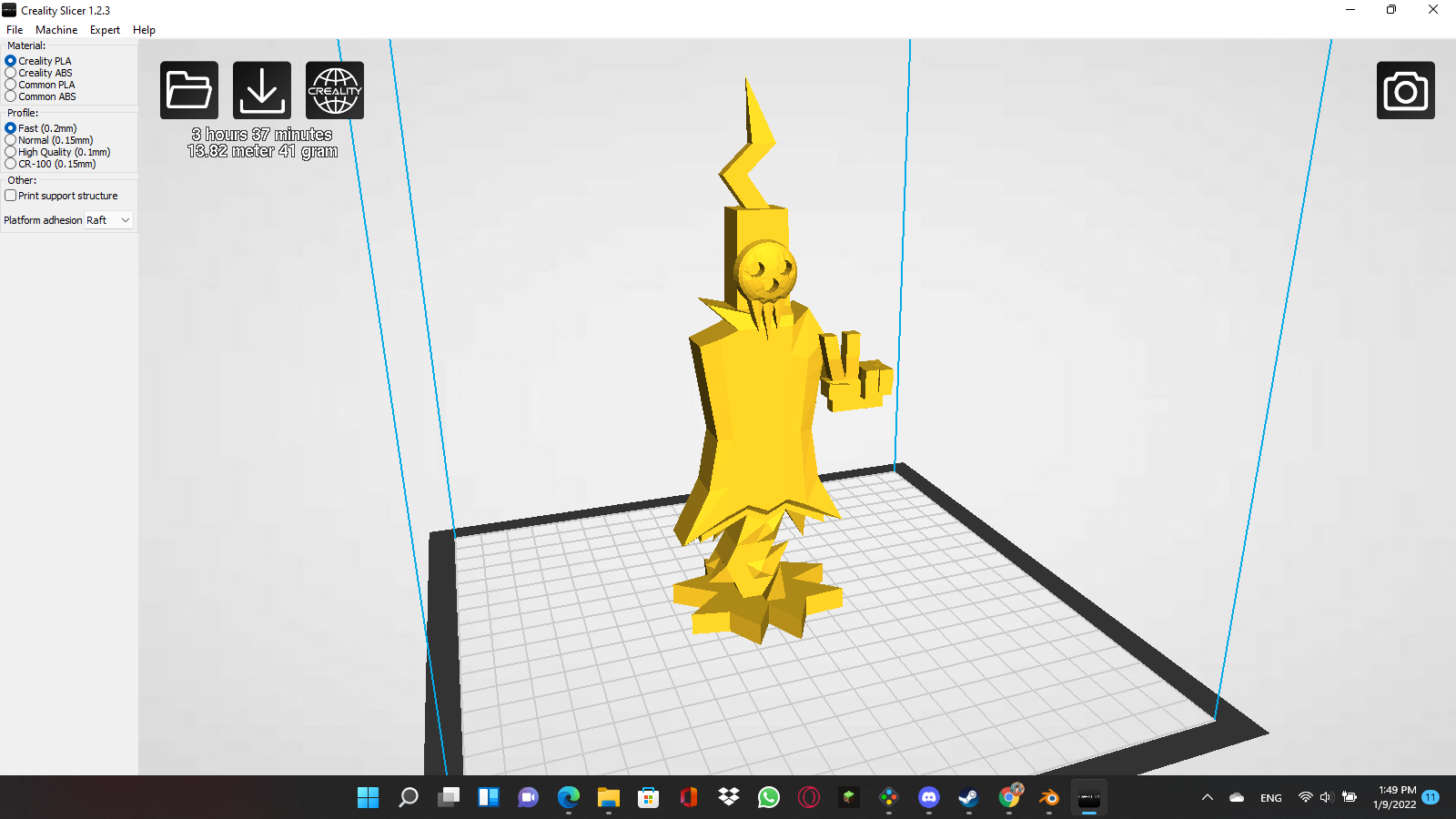Open Microsoft Store from the taskbar
This screenshot has height=819, width=1456.
pyautogui.click(x=649, y=798)
